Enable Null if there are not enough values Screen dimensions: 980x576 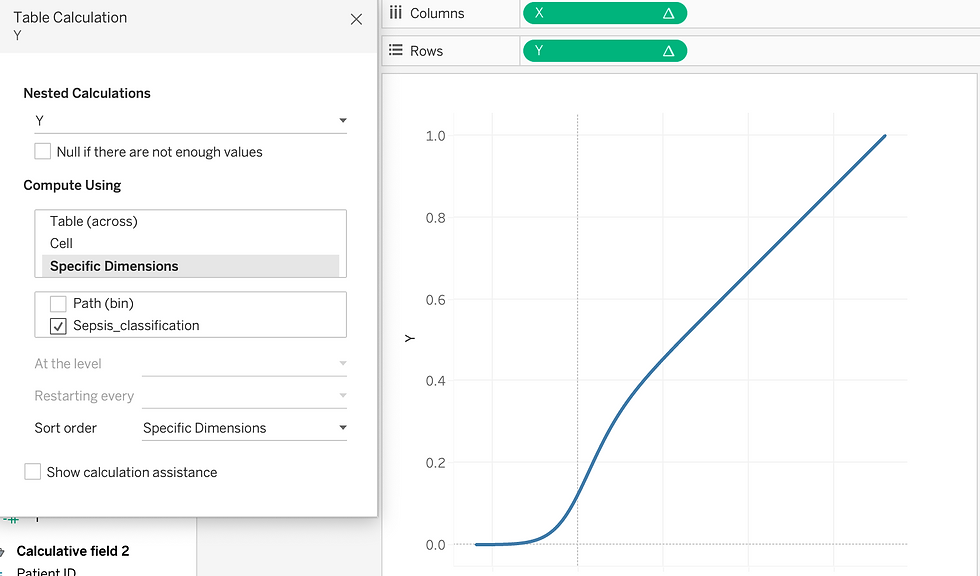coord(42,152)
